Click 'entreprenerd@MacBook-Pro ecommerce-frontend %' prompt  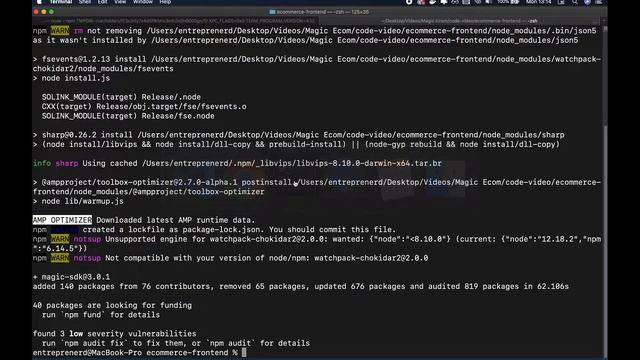(135, 353)
